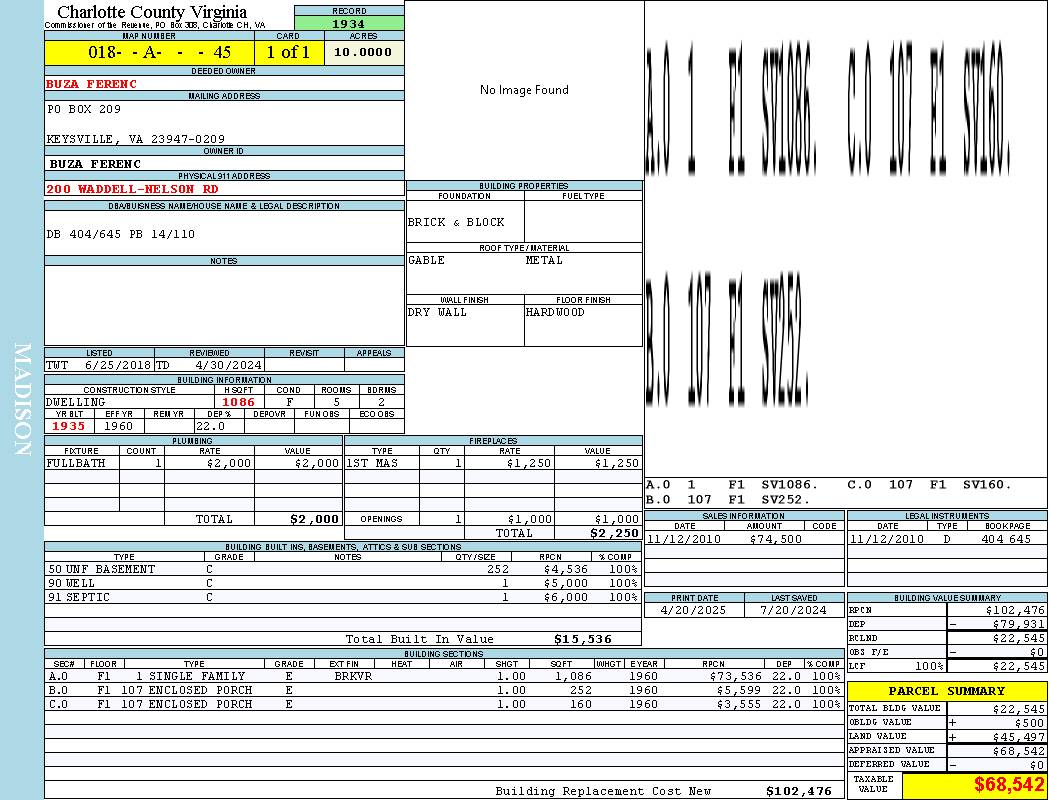Select card value 1 of 1
The image size is (1050, 800).
[x=288, y=52]
